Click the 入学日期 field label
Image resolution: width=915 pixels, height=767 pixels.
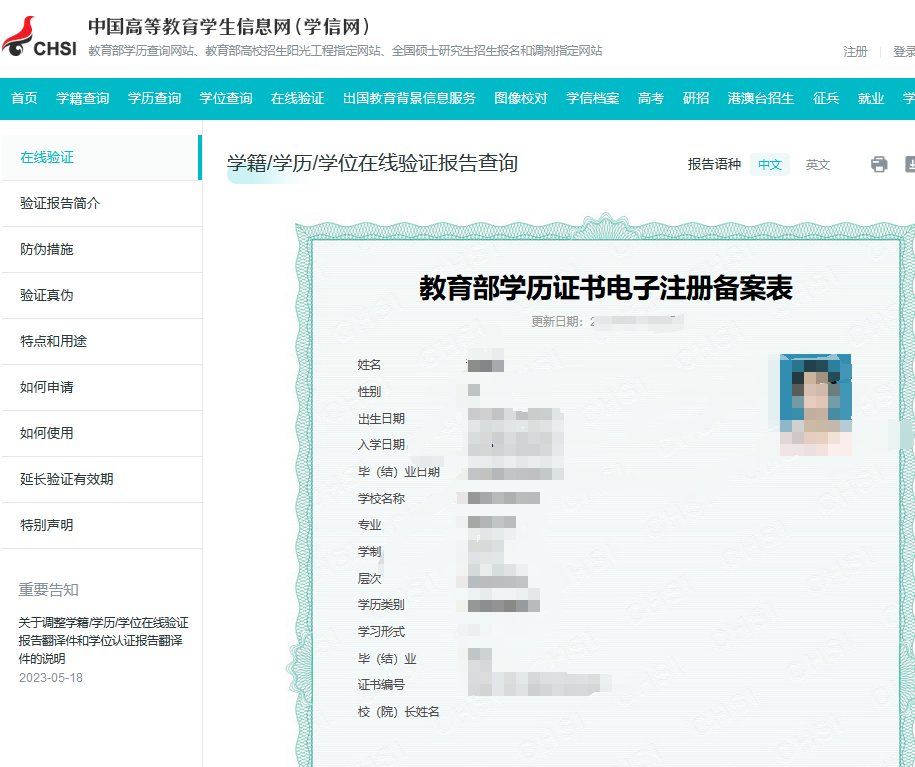[381, 445]
